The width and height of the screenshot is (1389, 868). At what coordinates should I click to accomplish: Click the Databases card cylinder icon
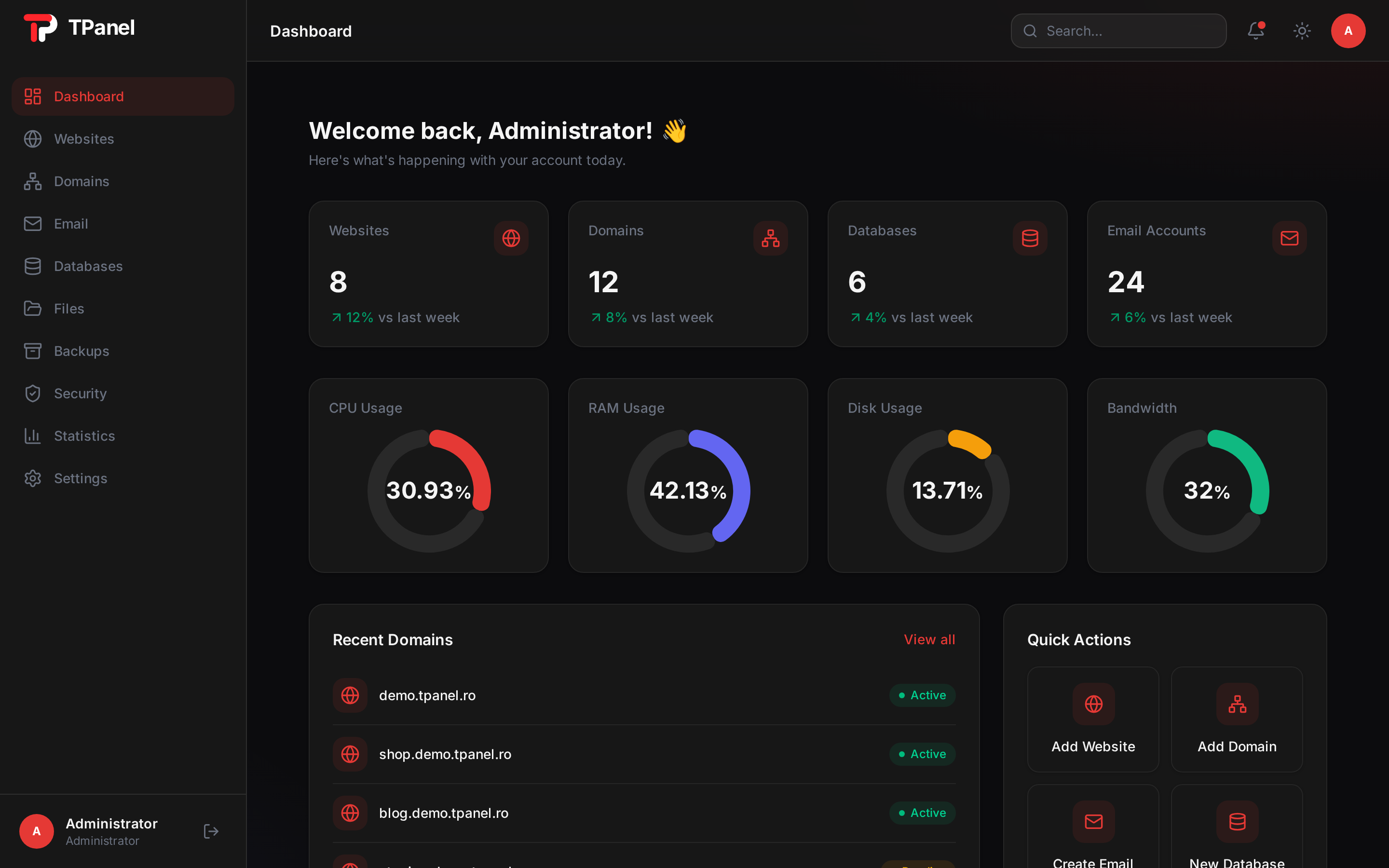pos(1030,238)
